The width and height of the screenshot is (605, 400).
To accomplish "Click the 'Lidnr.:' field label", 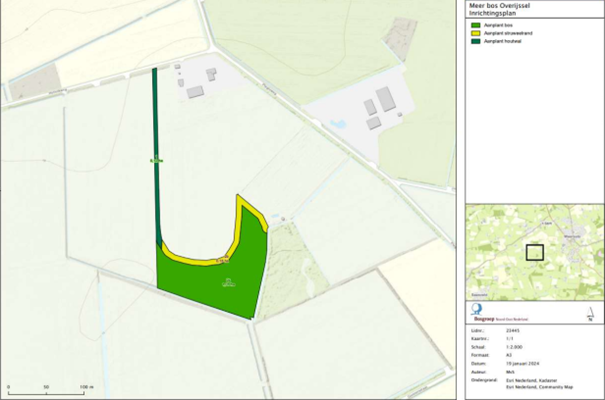I will click(477, 331).
